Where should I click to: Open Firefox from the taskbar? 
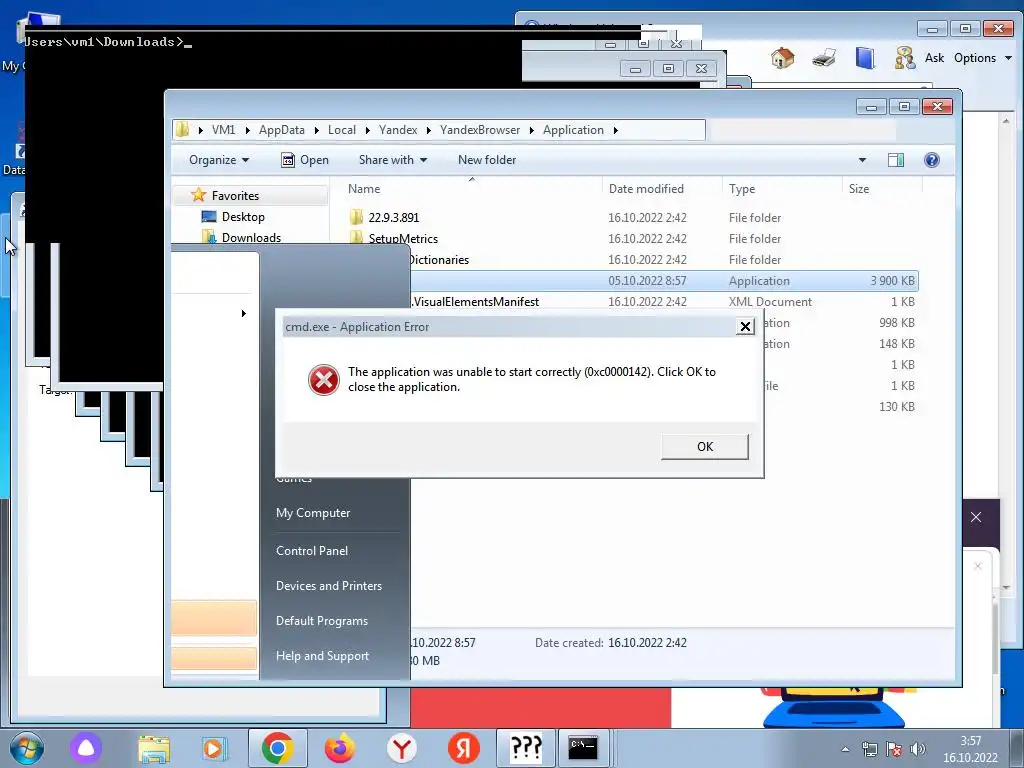point(340,748)
